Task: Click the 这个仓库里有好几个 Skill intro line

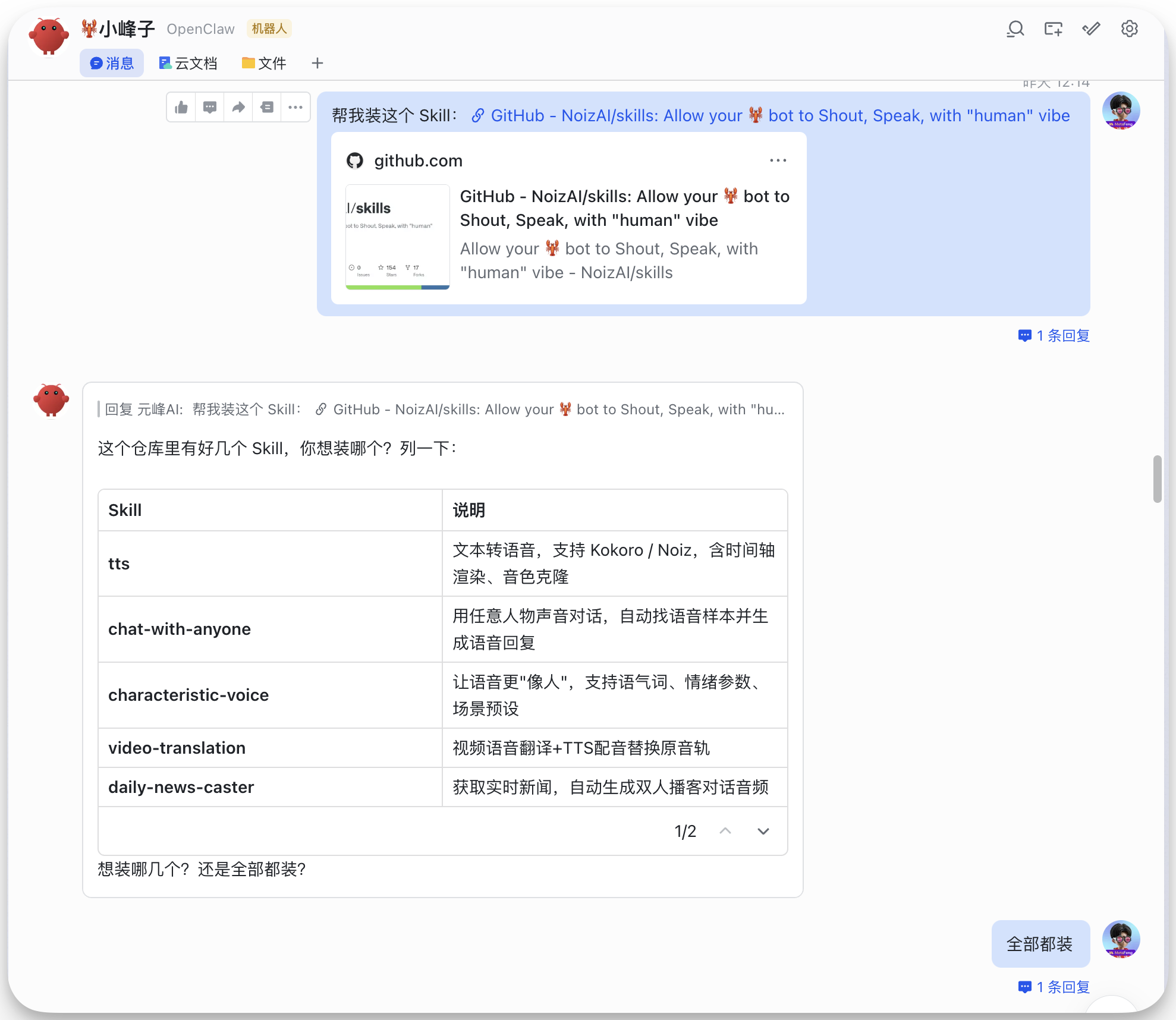Action: pos(278,448)
